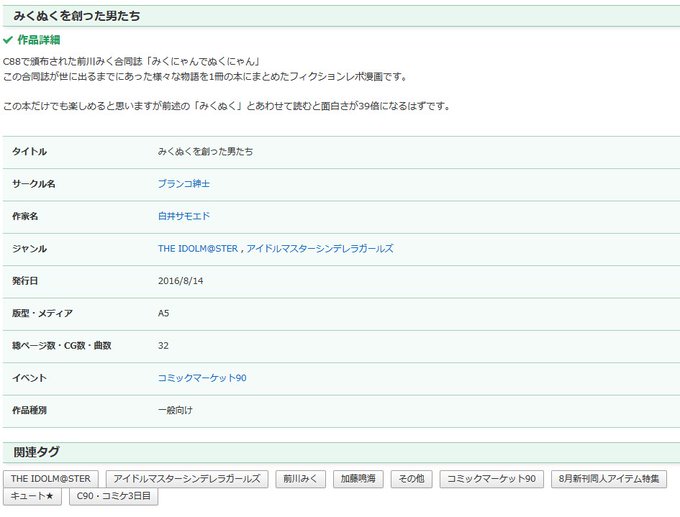Screen dimensions: 680x517
Task: Click the page count value 32
Action: [163, 346]
